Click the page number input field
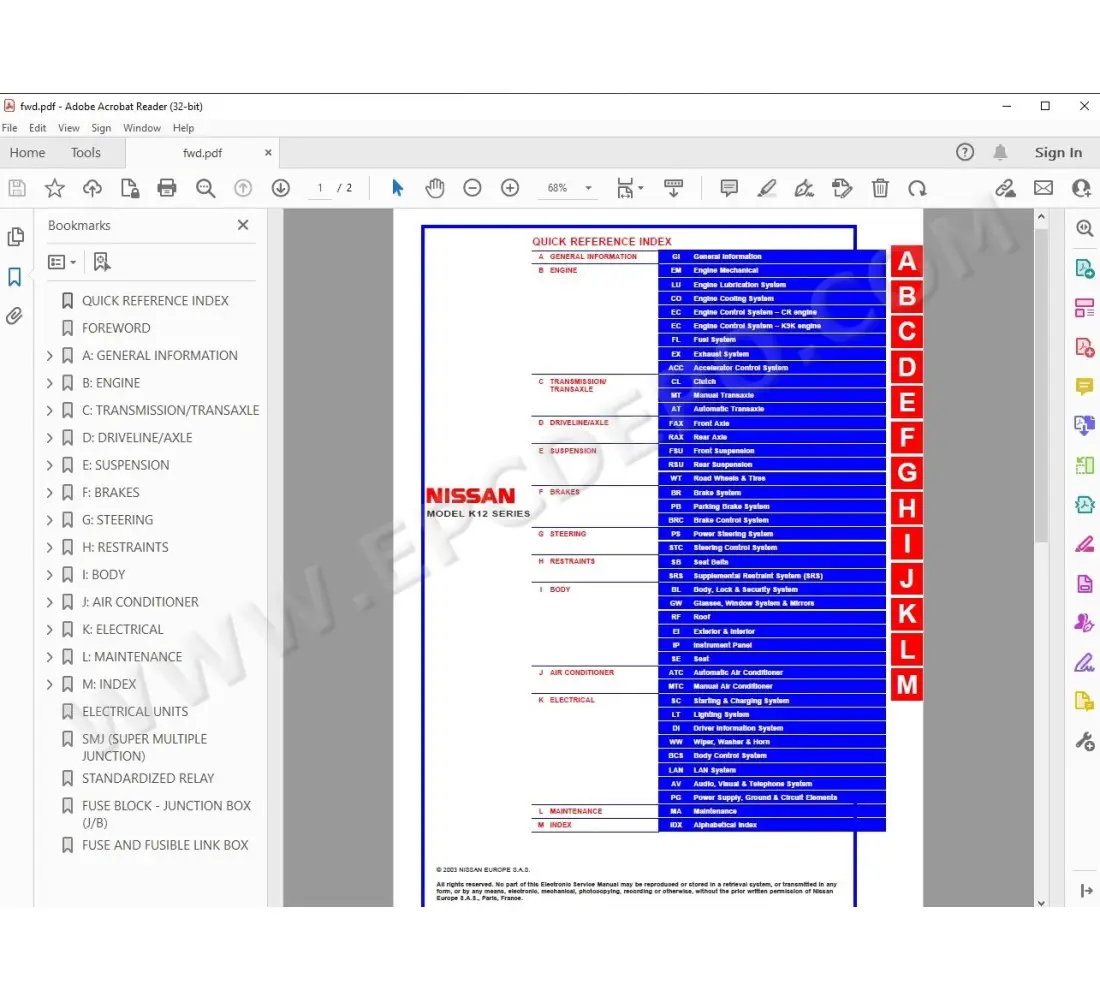1100x1000 pixels. (x=320, y=188)
